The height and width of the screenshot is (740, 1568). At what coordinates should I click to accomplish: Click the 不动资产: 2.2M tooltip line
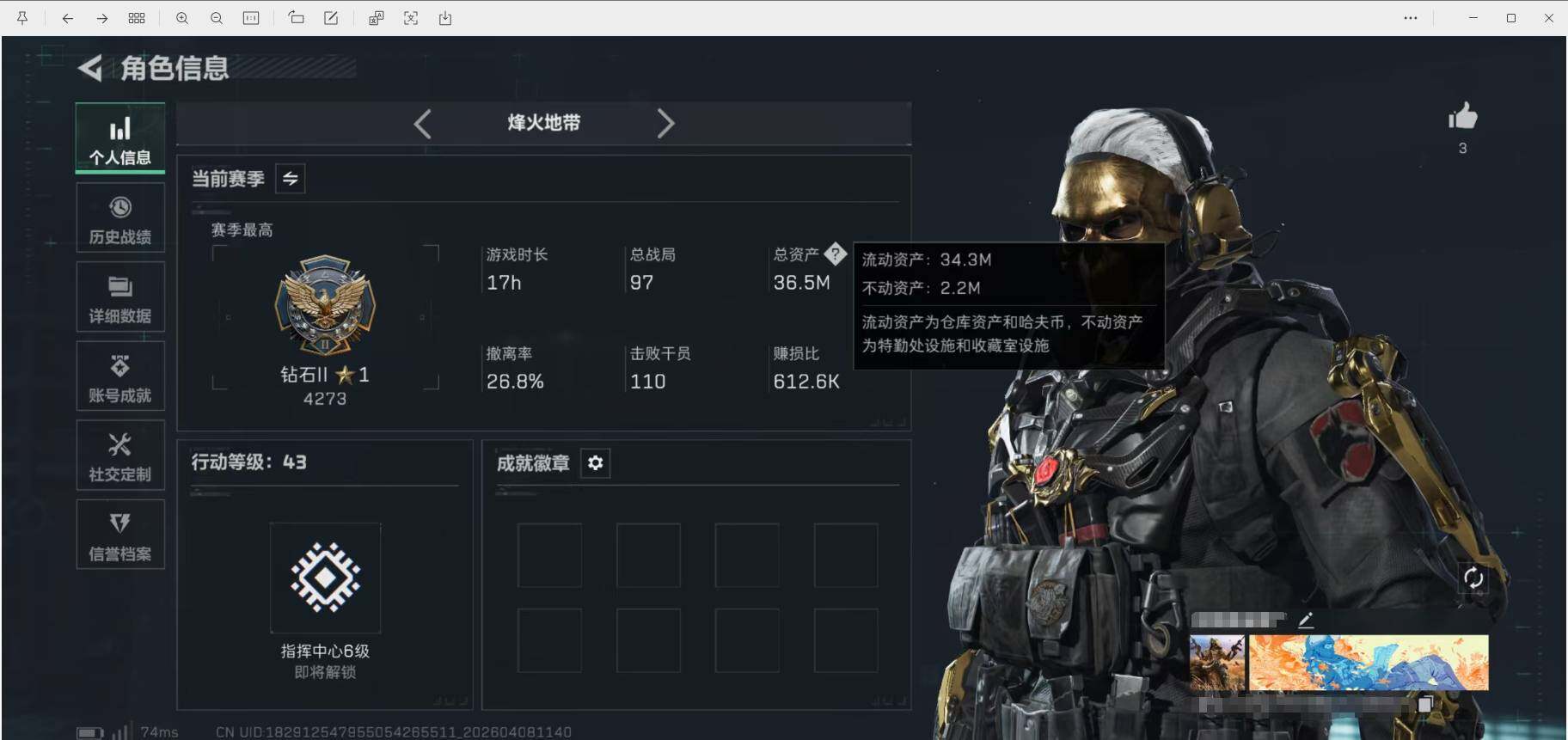coord(921,288)
